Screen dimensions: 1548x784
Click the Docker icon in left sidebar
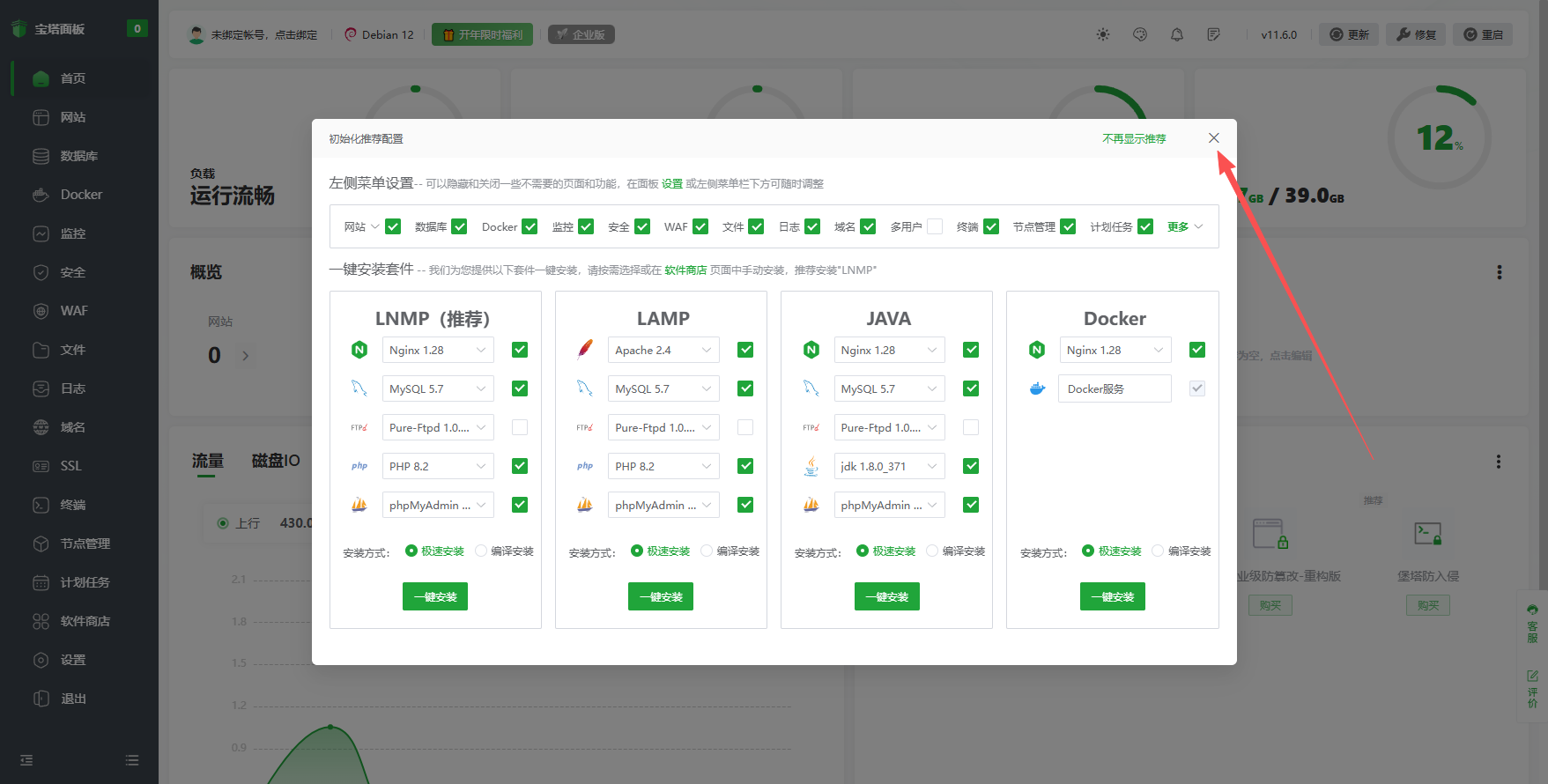[41, 195]
